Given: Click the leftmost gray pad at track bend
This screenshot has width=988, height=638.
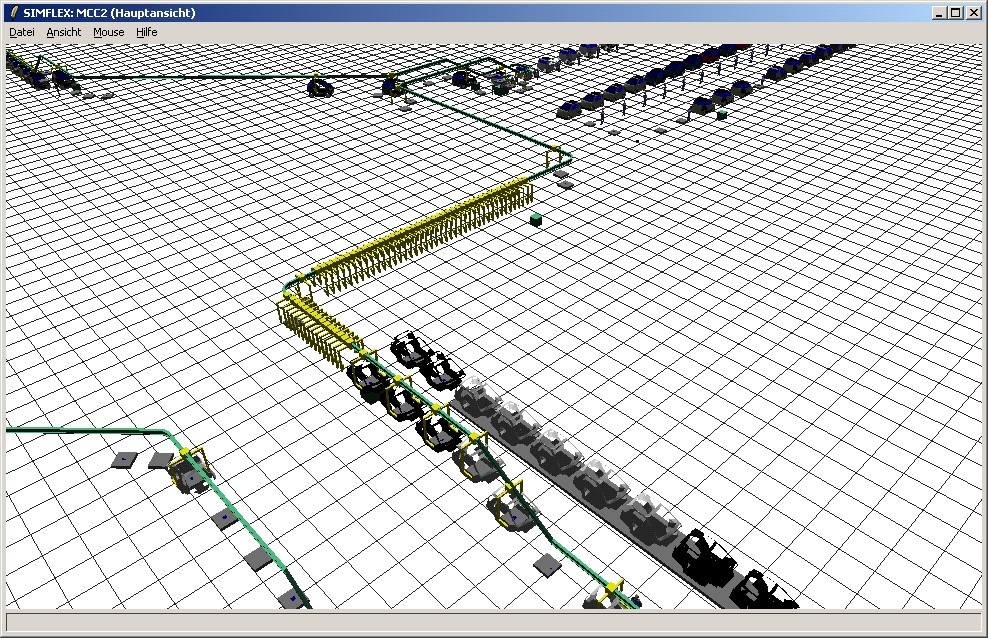Looking at the screenshot, I should click(125, 459).
